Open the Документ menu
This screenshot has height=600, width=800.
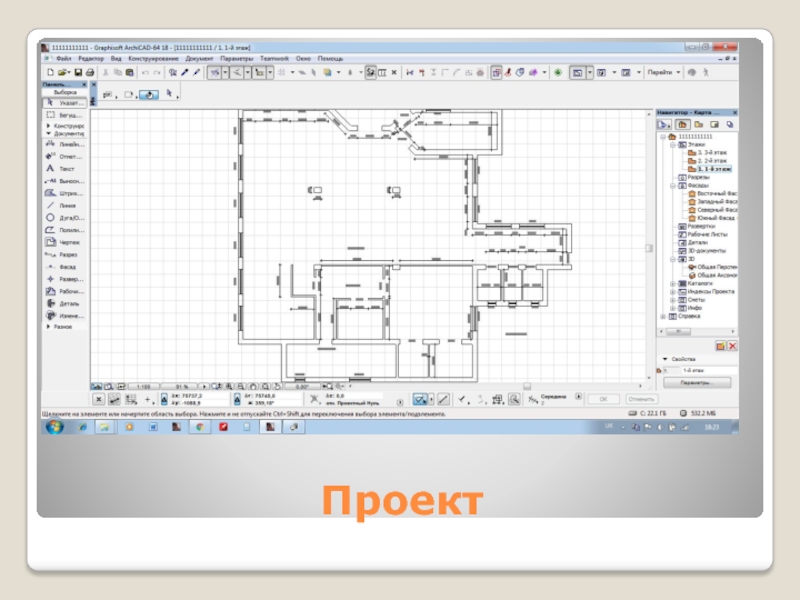pyautogui.click(x=199, y=59)
